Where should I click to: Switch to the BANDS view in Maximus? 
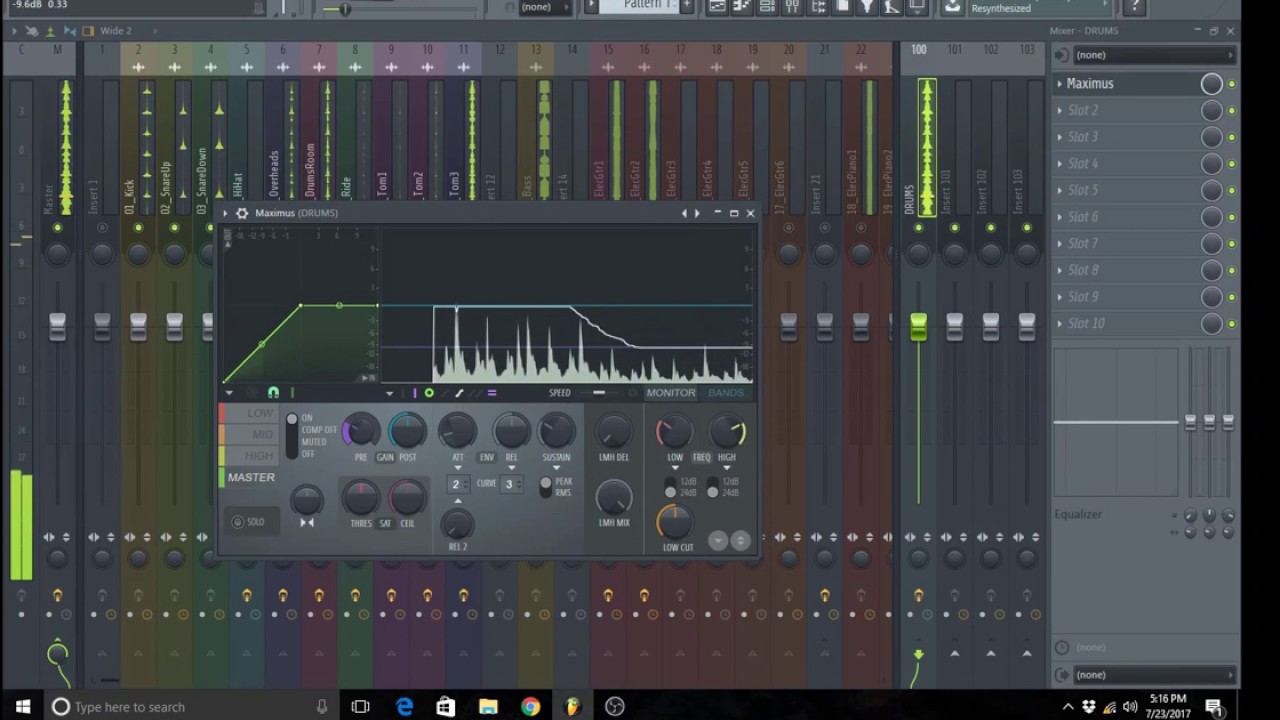point(726,393)
